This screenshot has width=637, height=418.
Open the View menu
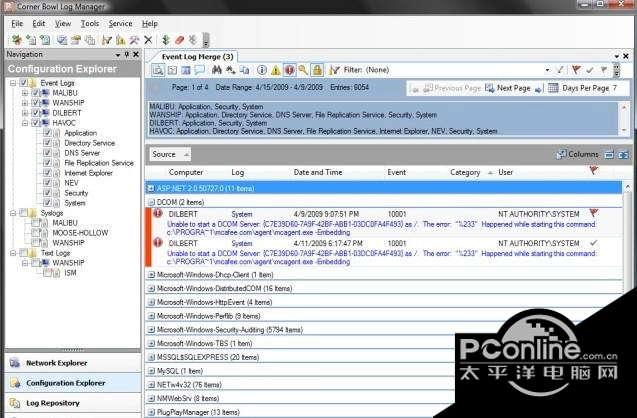click(63, 24)
